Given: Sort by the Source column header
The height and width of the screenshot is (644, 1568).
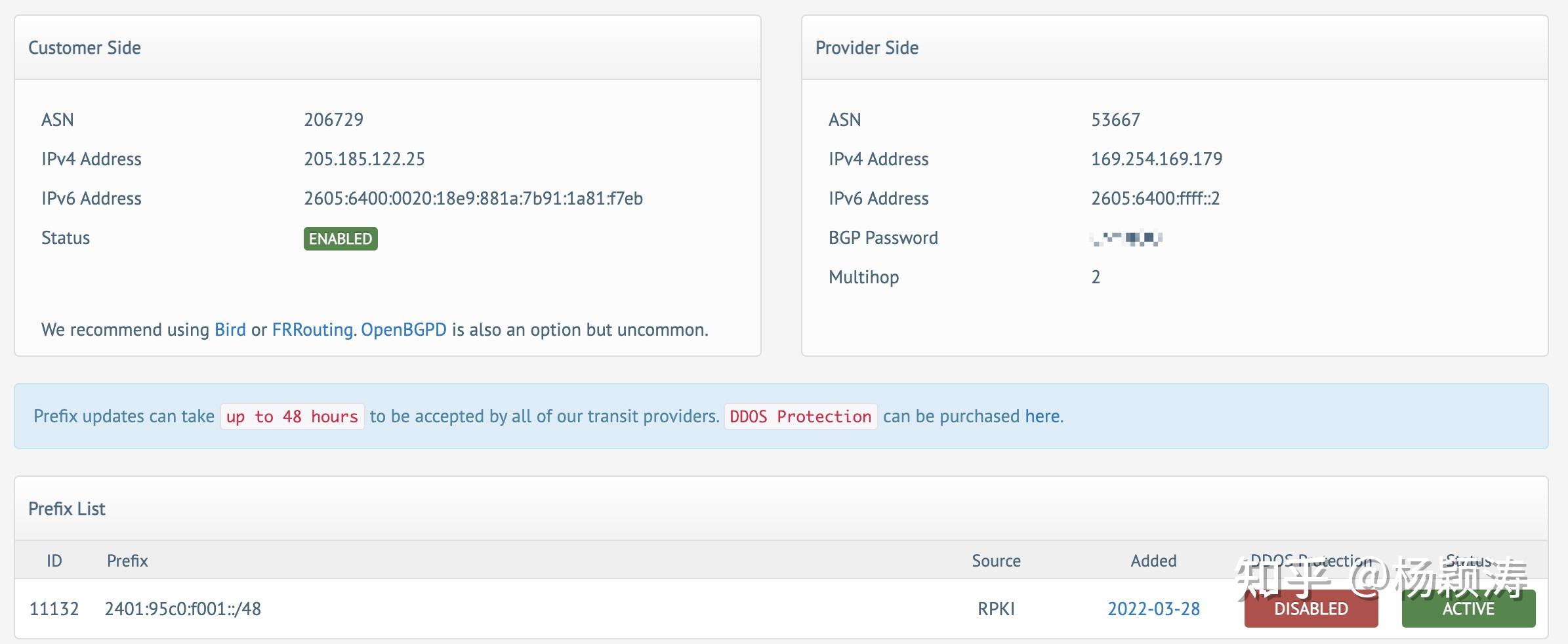Looking at the screenshot, I should click(x=996, y=561).
